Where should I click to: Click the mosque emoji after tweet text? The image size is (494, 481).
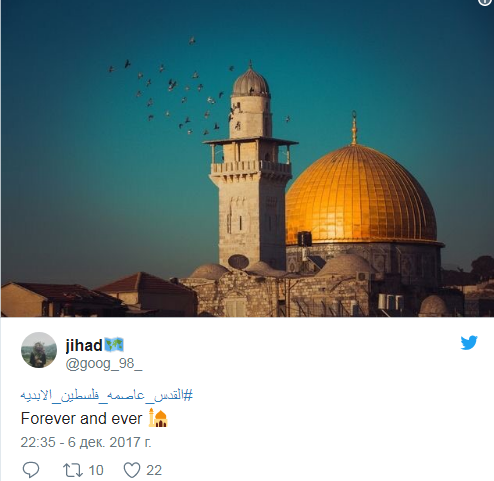click(x=158, y=418)
